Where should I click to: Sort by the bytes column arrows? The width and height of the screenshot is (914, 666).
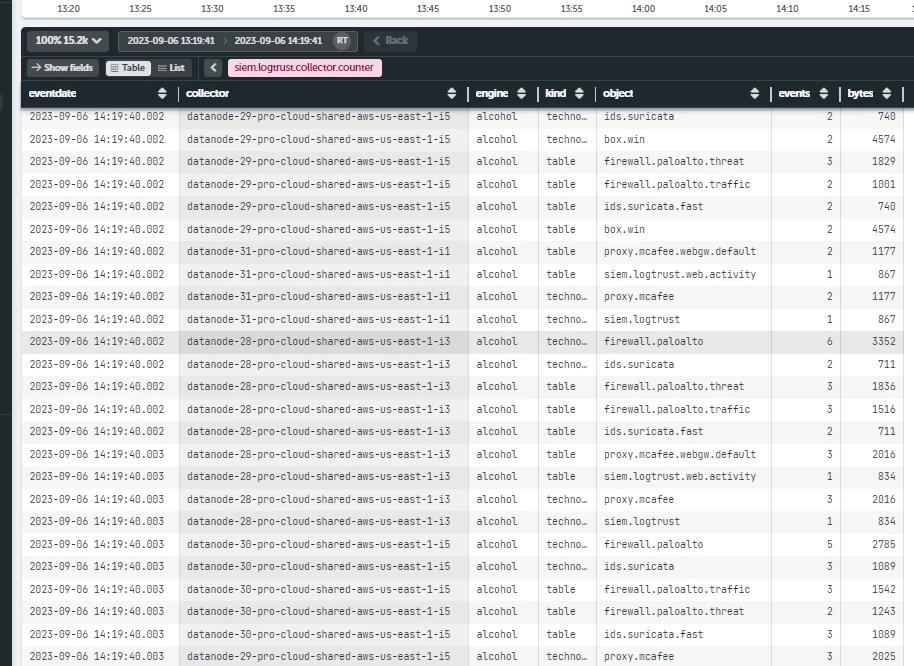(x=887, y=93)
